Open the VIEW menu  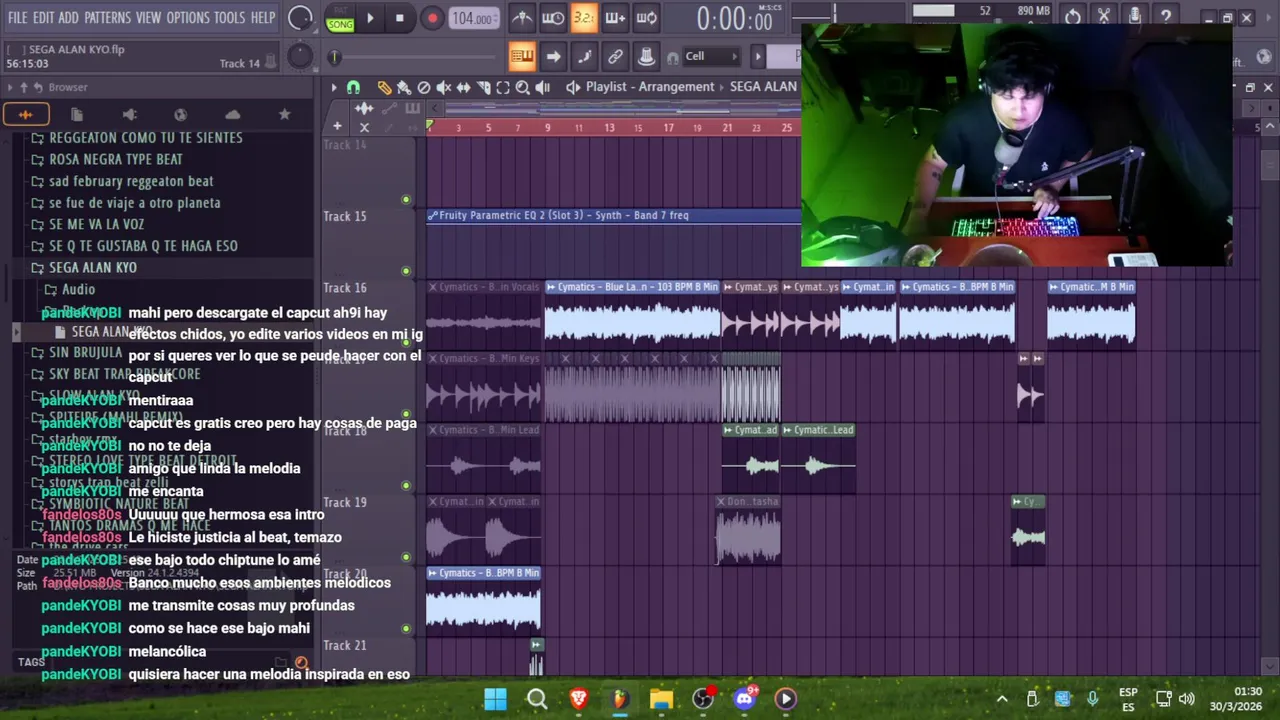click(148, 18)
